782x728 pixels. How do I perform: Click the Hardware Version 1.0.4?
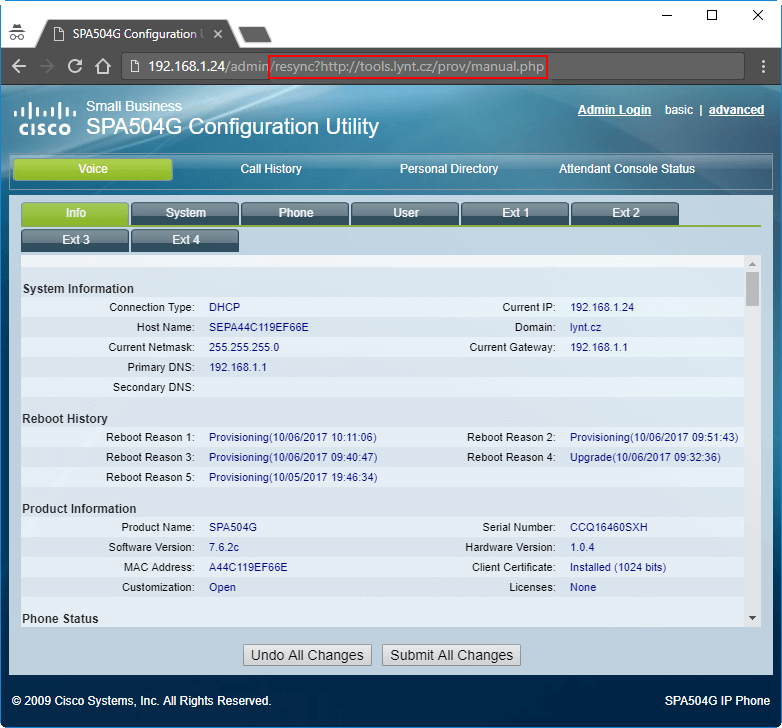(x=582, y=547)
